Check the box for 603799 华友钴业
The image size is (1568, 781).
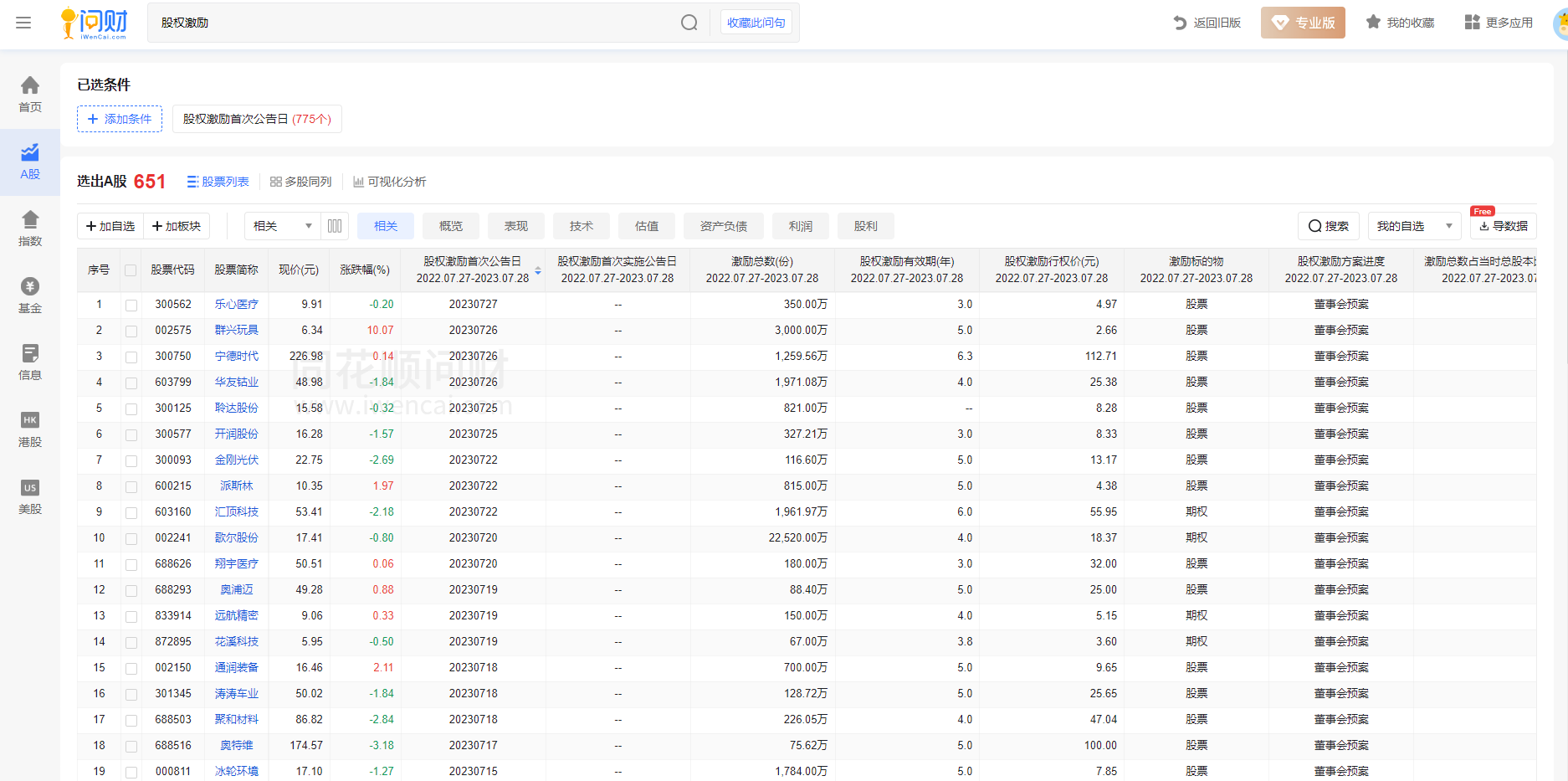click(131, 383)
